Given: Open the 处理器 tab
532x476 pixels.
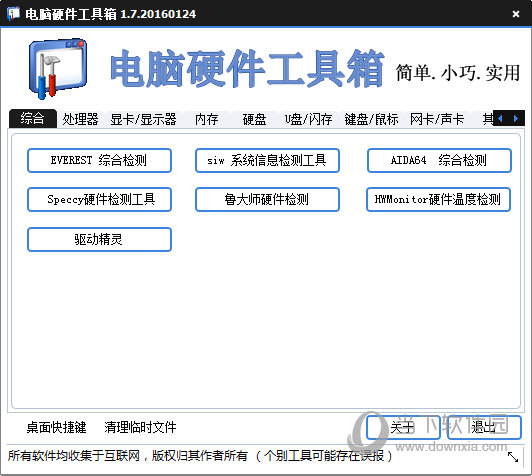Looking at the screenshot, I should click(80, 119).
